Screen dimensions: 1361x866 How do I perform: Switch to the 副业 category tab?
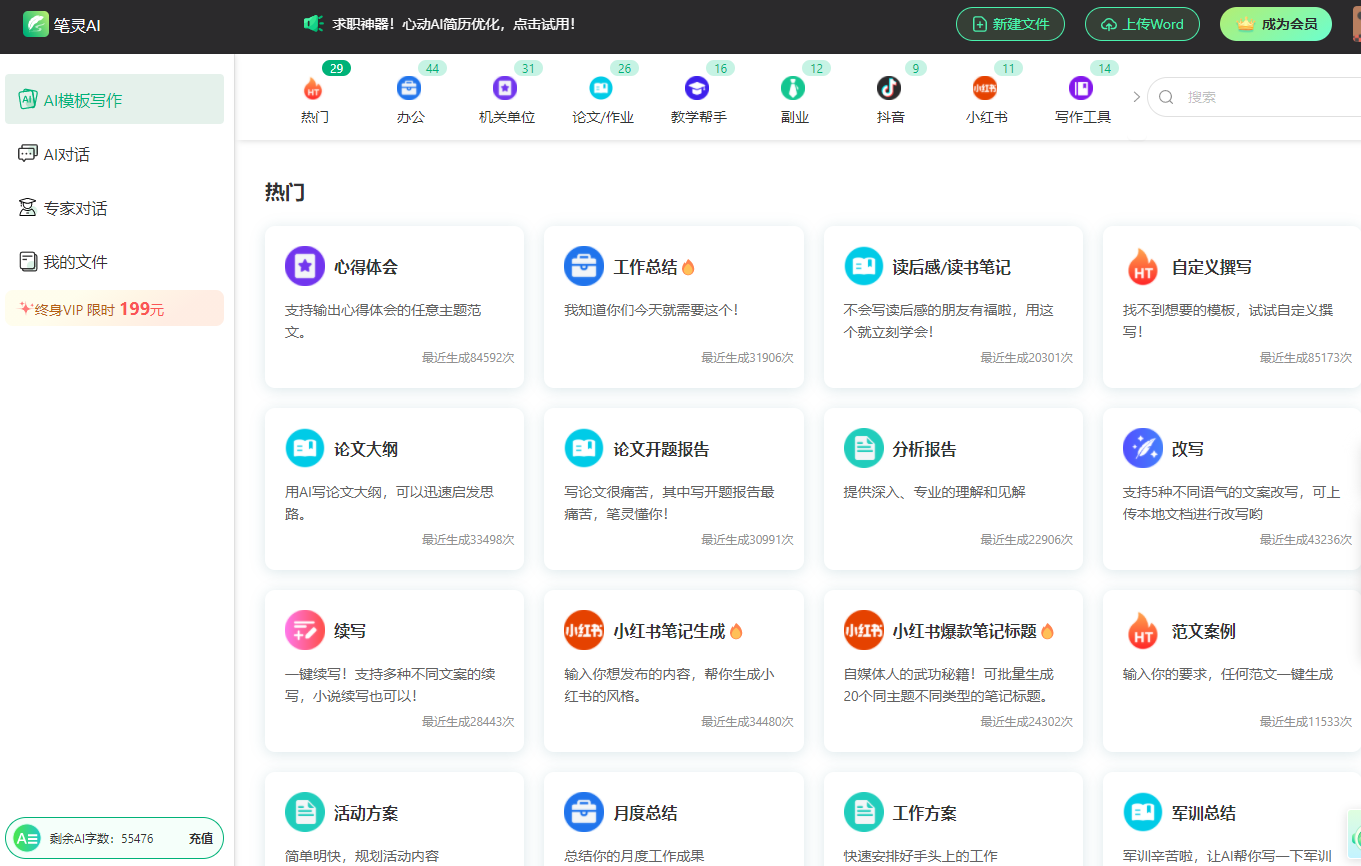tap(794, 98)
